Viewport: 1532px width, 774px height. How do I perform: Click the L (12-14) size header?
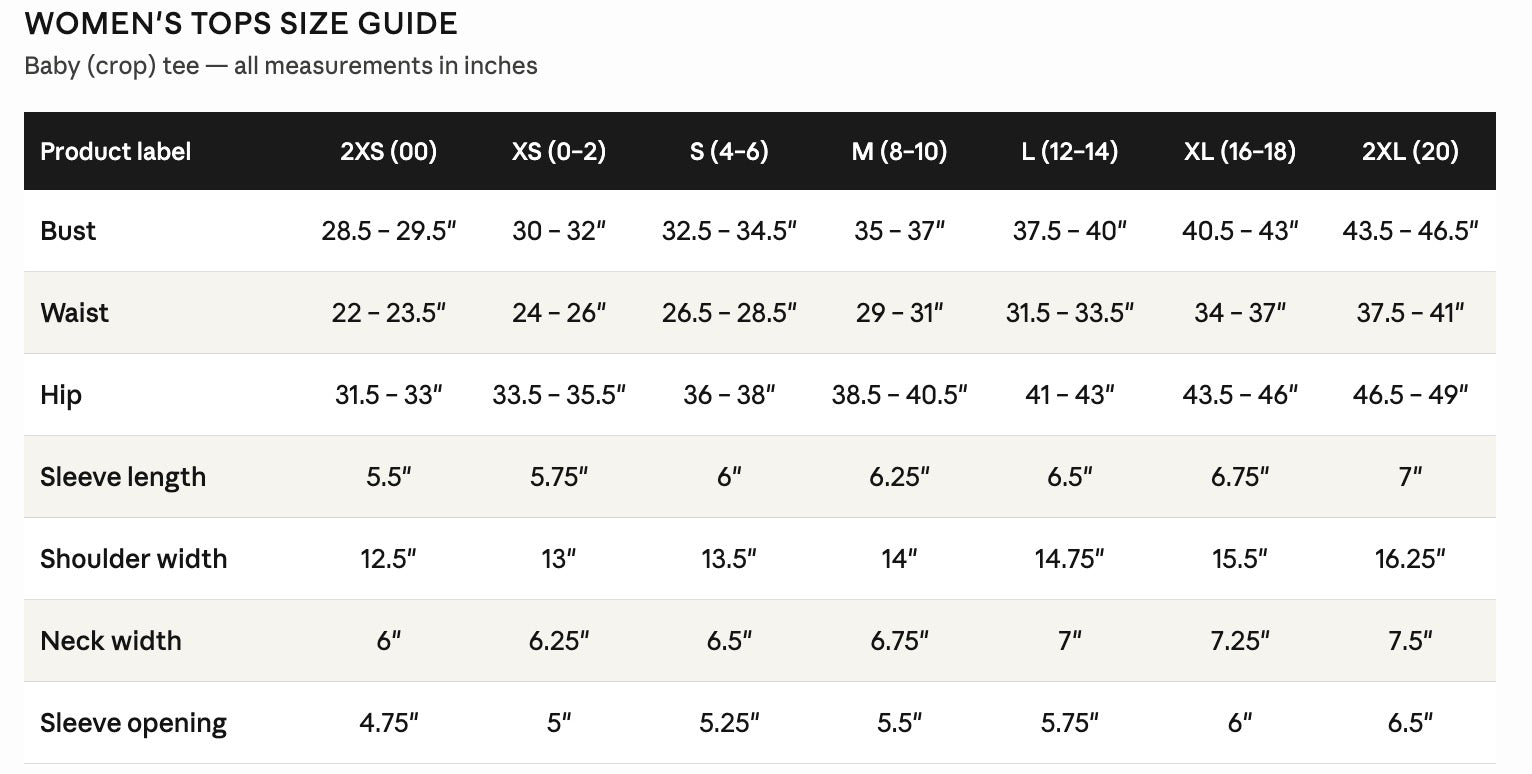[x=1070, y=152]
